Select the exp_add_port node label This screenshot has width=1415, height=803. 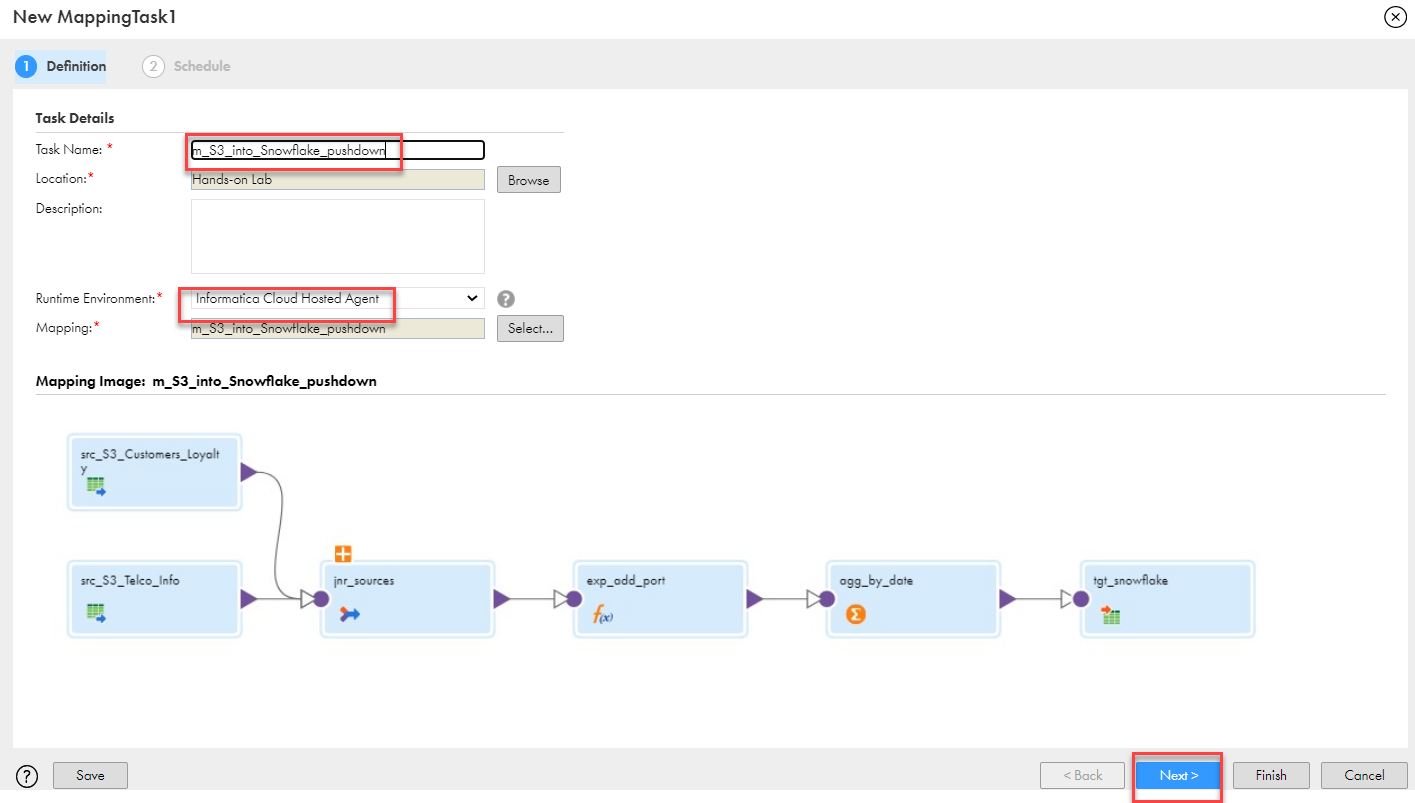click(x=626, y=580)
